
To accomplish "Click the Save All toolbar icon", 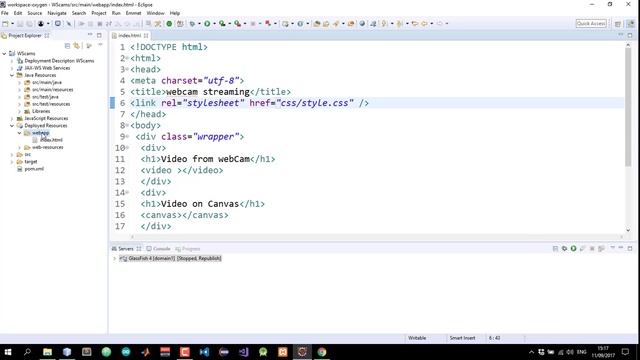I will tap(29, 24).
